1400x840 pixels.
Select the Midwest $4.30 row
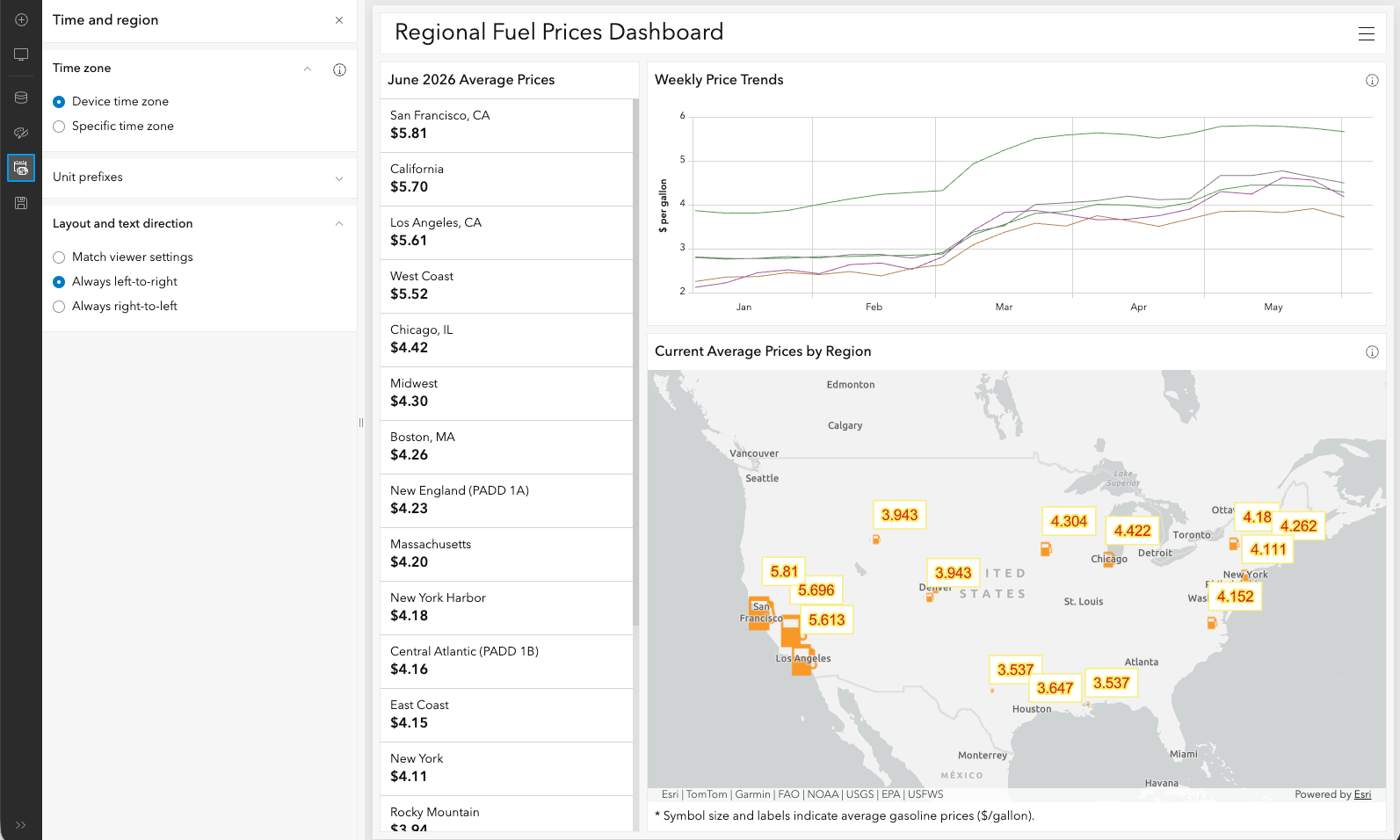coord(506,394)
